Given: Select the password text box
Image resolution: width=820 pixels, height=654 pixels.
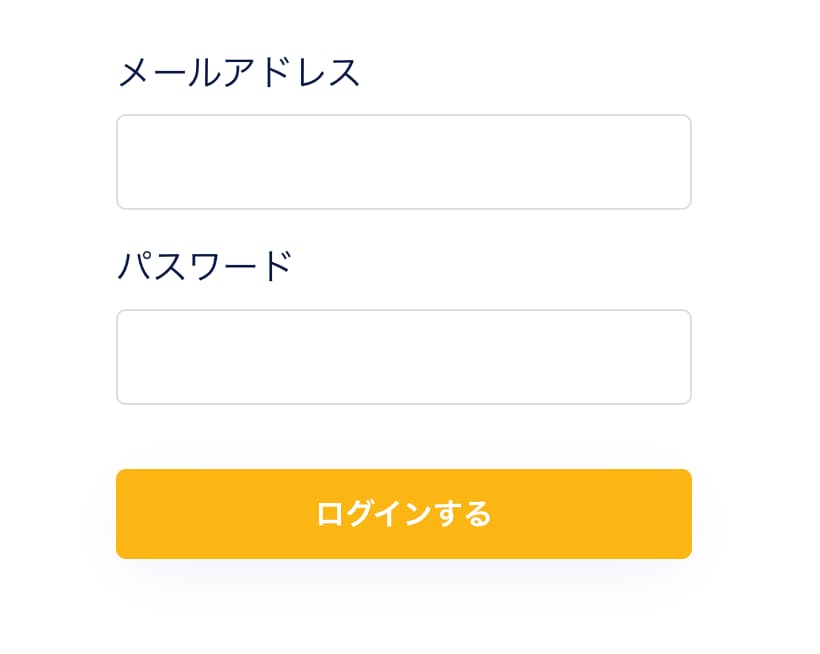Looking at the screenshot, I should [x=404, y=357].
